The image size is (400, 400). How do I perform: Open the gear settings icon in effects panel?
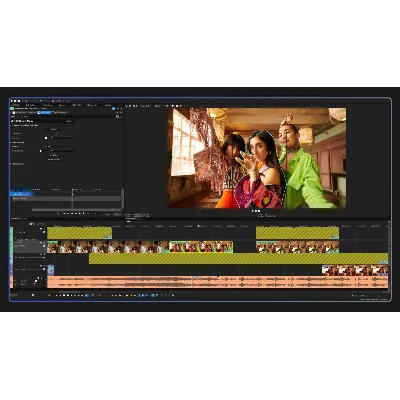117,116
